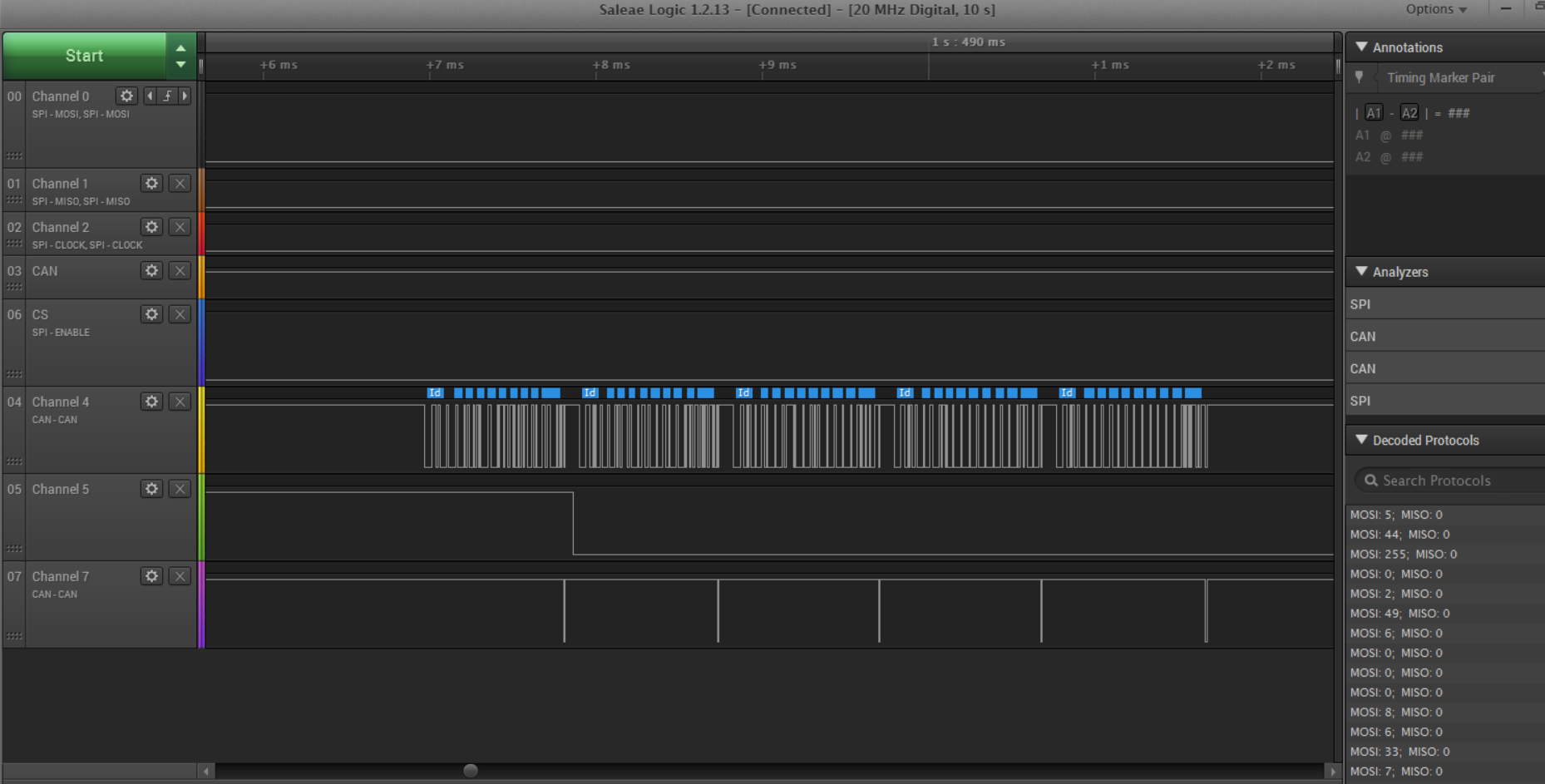Remove Channel 7 with X icon
The image size is (1545, 784).
point(180,576)
